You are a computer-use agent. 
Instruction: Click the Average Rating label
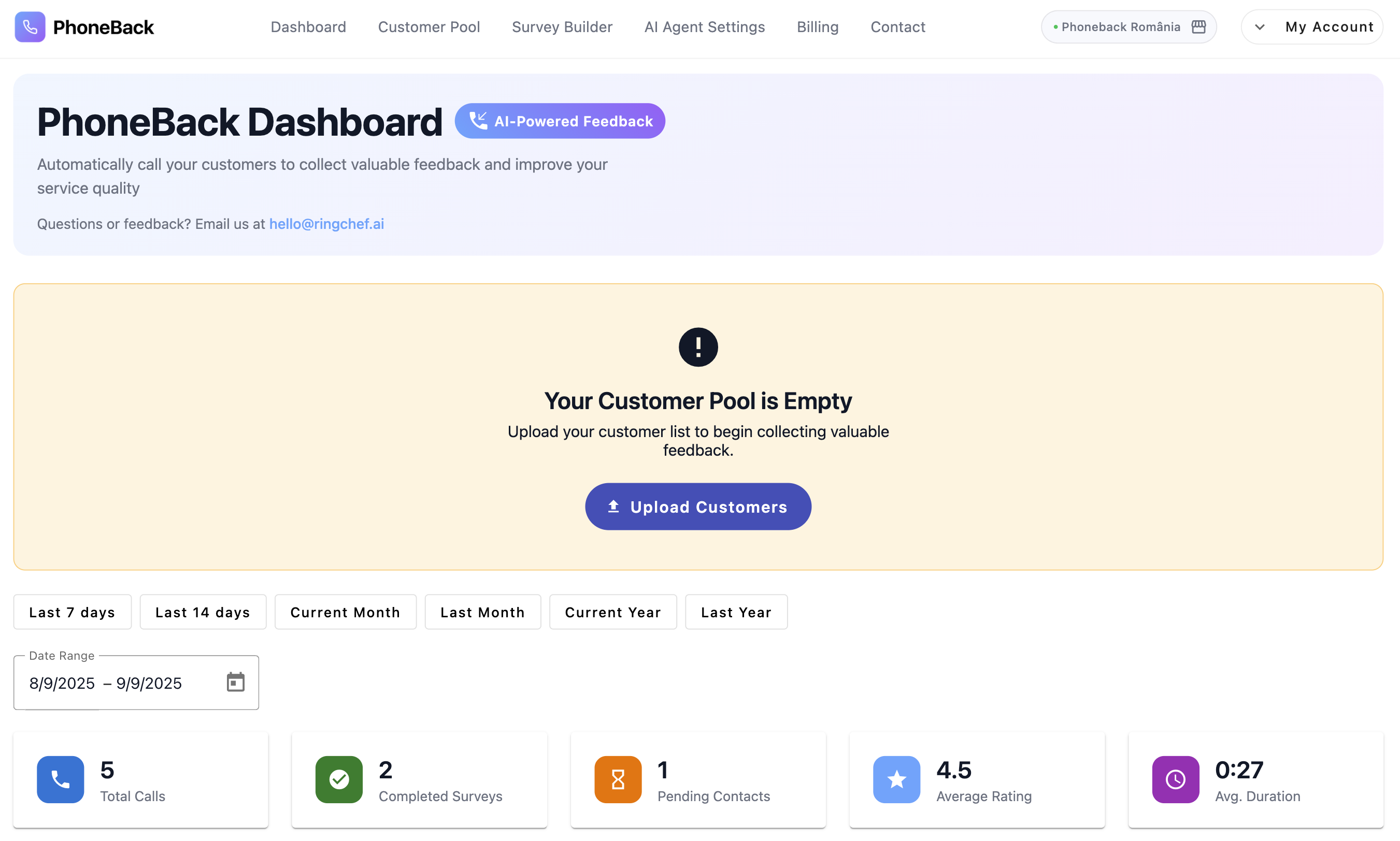pyautogui.click(x=984, y=796)
